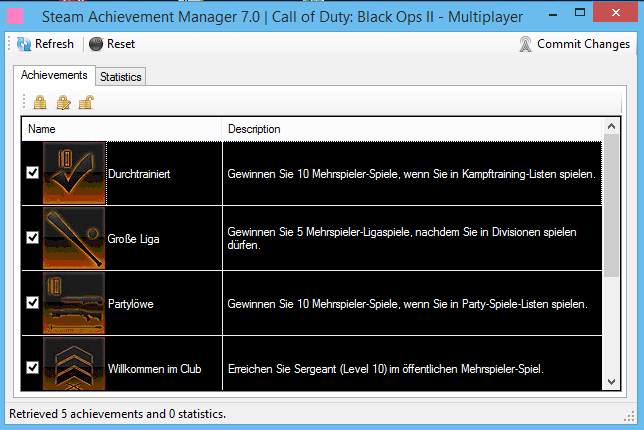Click the vertical scrollbar thumb
This screenshot has width=644, height=430.
coord(611,205)
